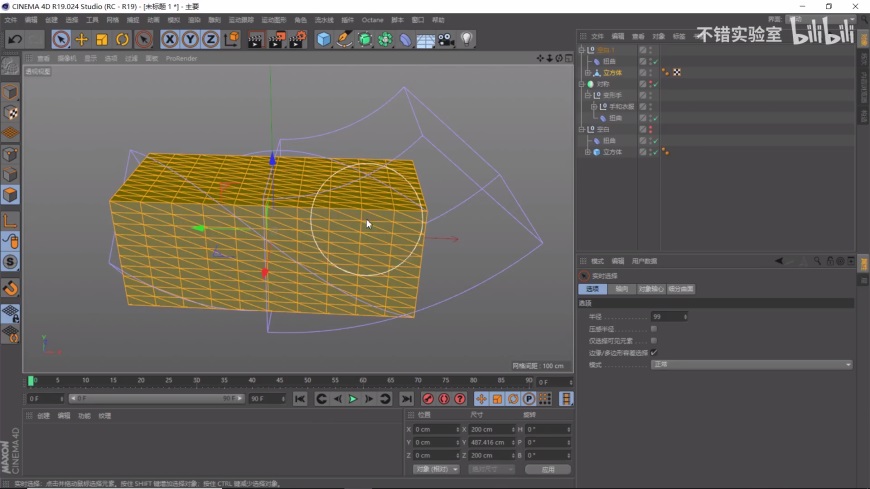Click the 半径 value input field

click(x=664, y=316)
